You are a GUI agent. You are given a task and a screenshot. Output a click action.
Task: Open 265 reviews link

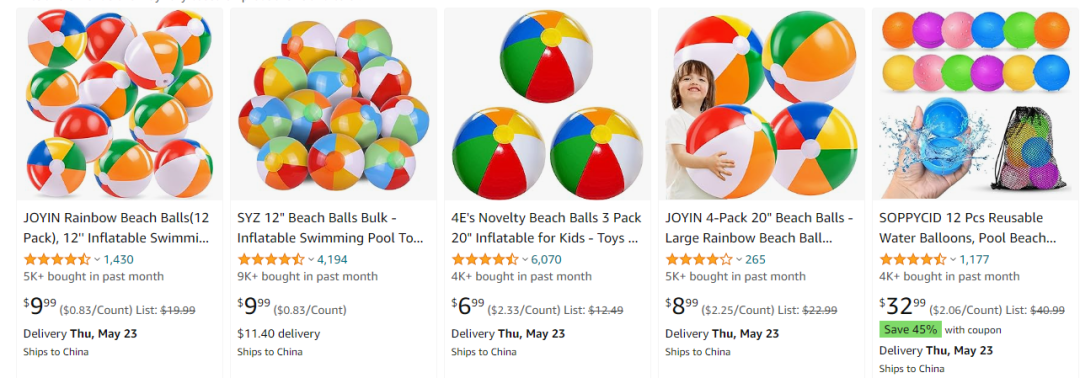click(x=756, y=260)
